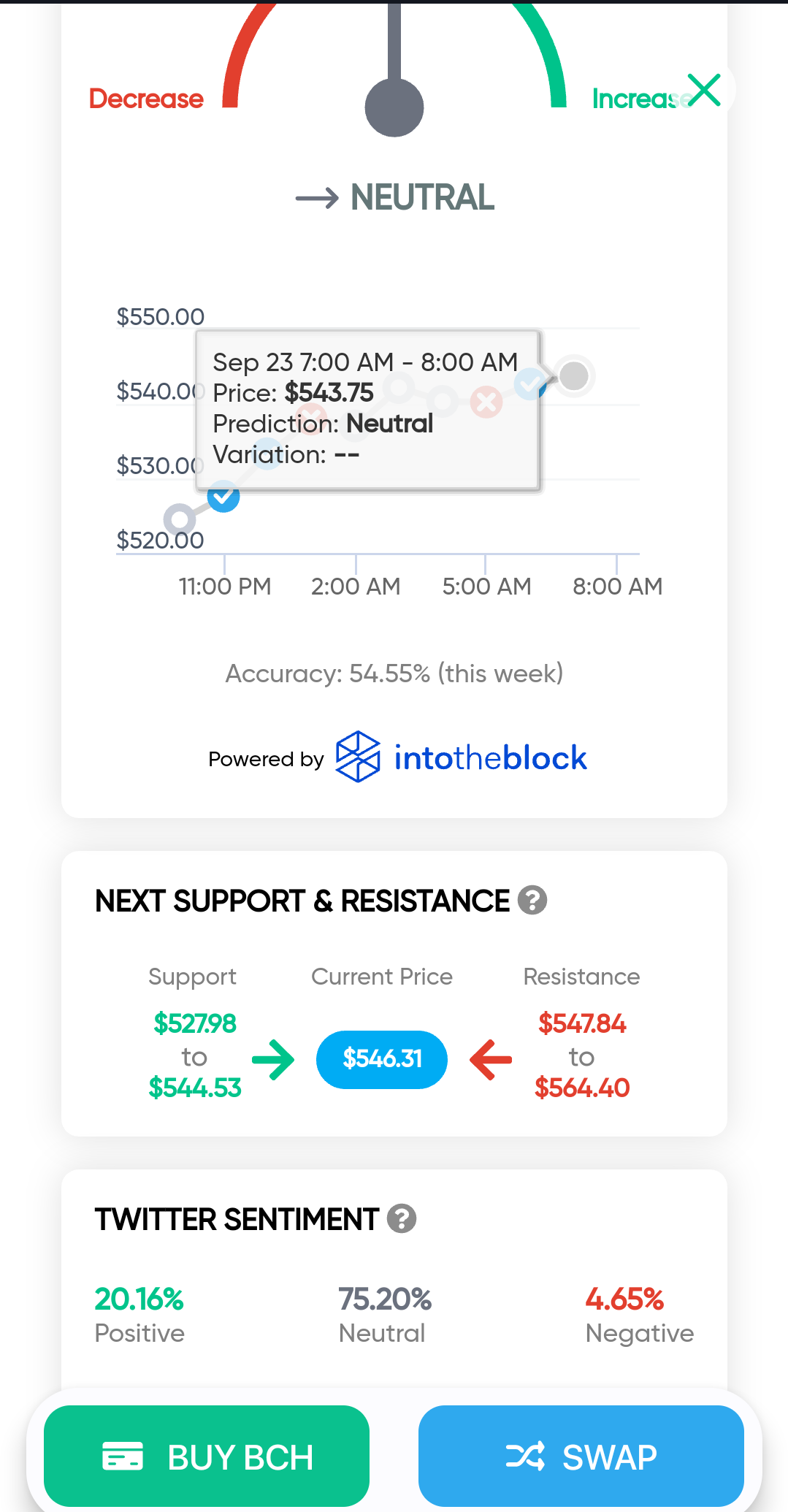This screenshot has width=788, height=1512.
Task: Close the panel with the green X icon
Action: [x=704, y=90]
